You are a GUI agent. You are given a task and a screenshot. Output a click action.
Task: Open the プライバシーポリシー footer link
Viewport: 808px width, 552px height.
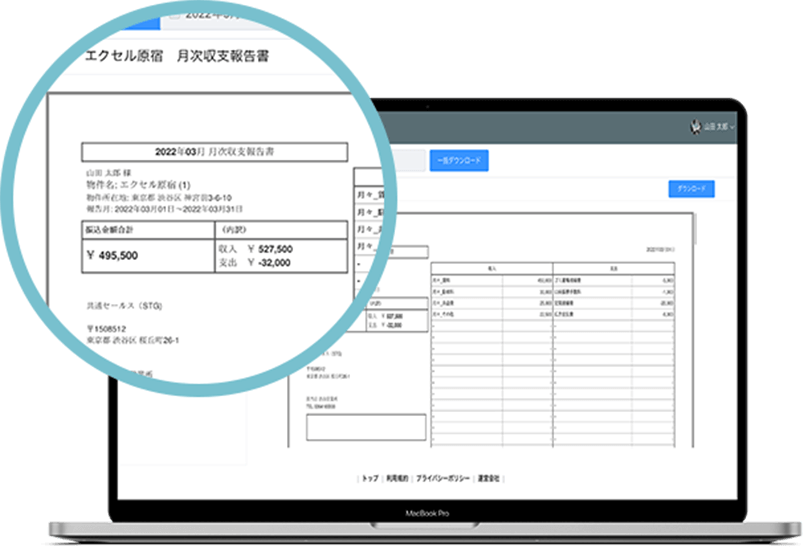tap(444, 479)
